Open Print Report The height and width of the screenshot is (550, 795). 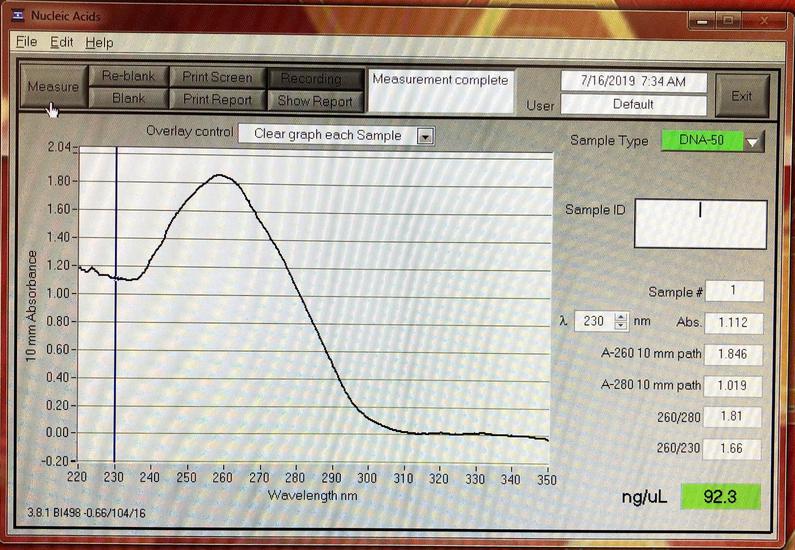[x=217, y=99]
